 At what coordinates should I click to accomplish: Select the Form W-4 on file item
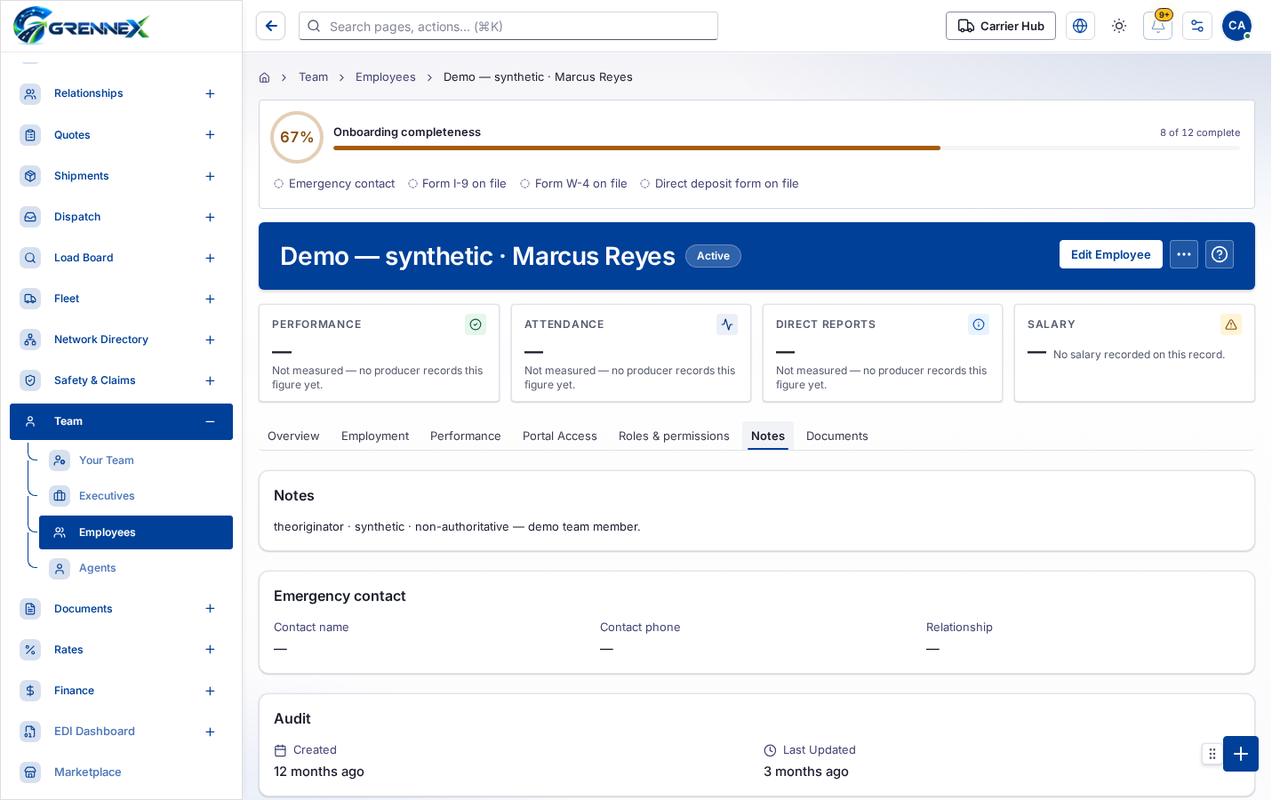574,184
